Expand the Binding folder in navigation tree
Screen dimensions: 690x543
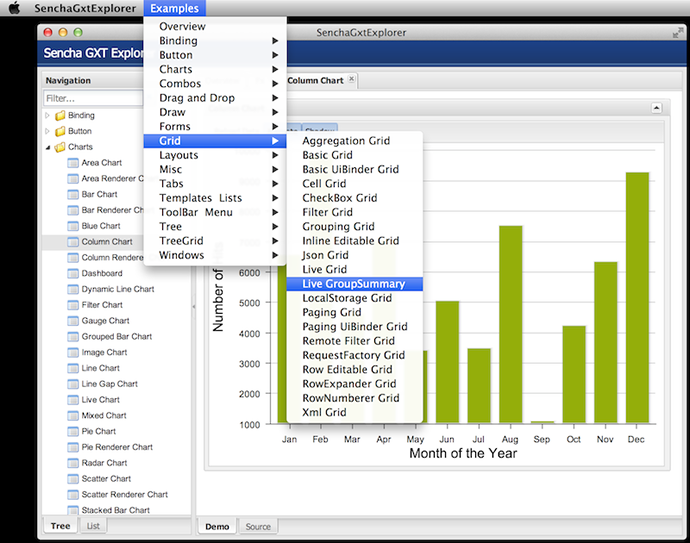48,115
